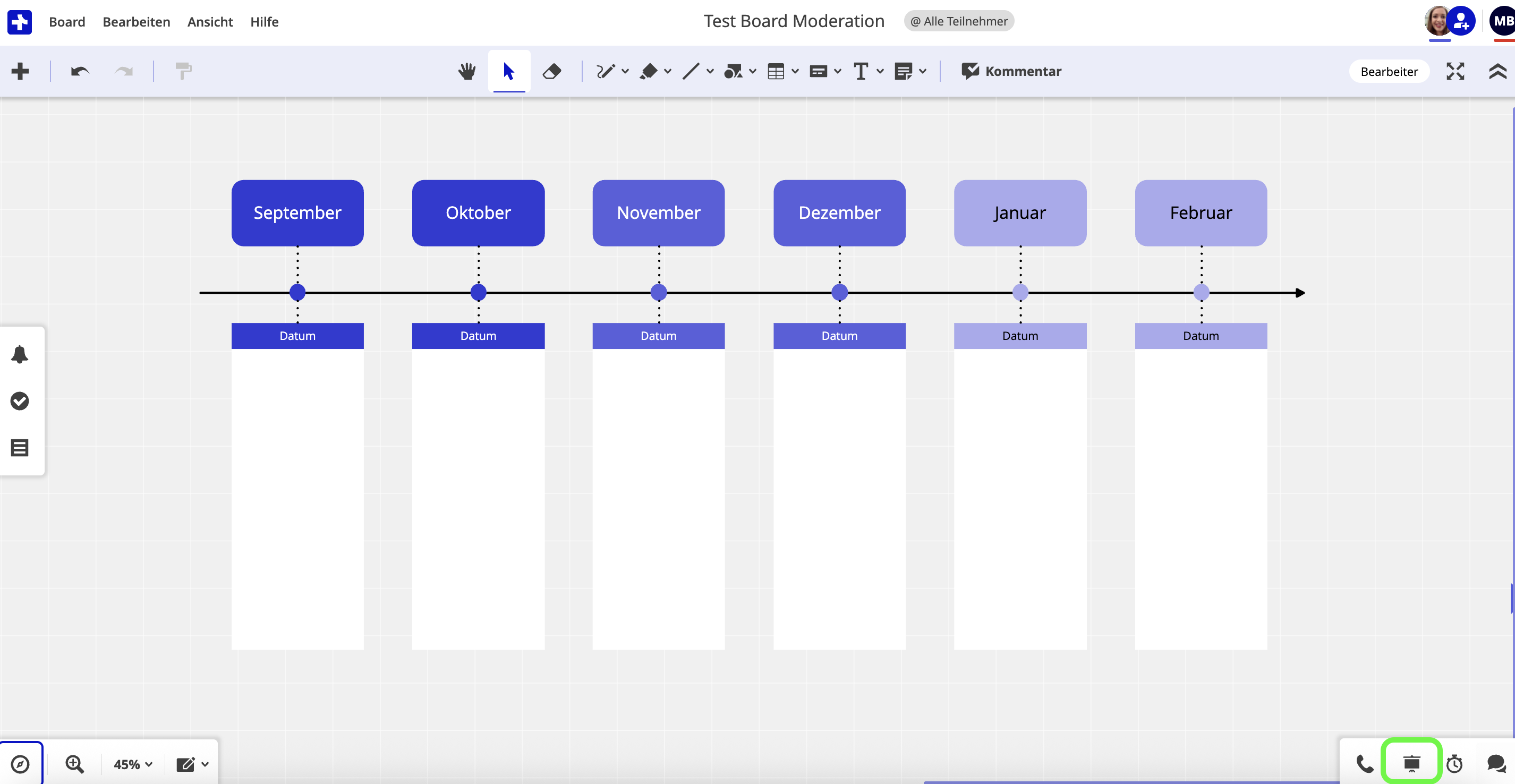
Task: Open the bell notifications panel
Action: coord(20,354)
